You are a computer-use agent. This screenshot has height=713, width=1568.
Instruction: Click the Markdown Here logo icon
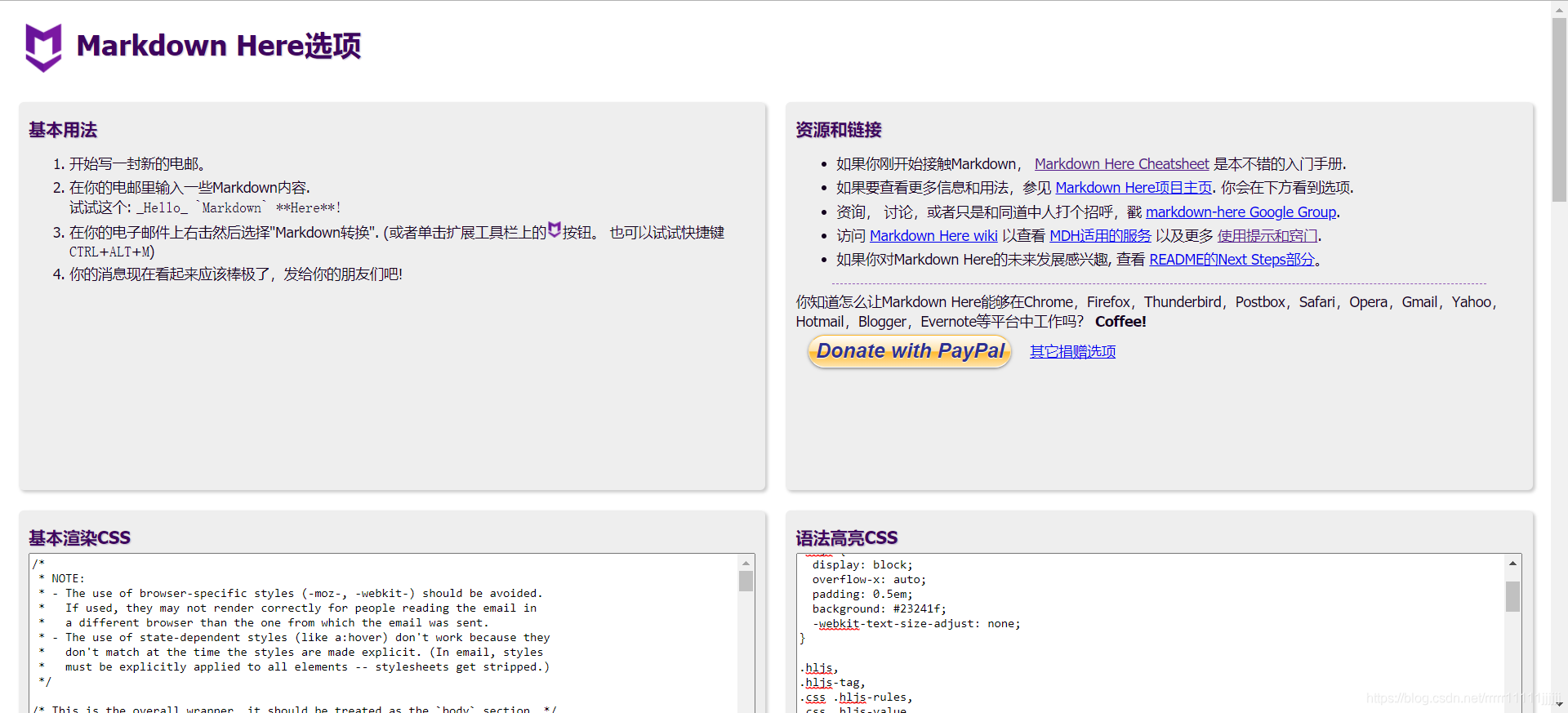[43, 47]
